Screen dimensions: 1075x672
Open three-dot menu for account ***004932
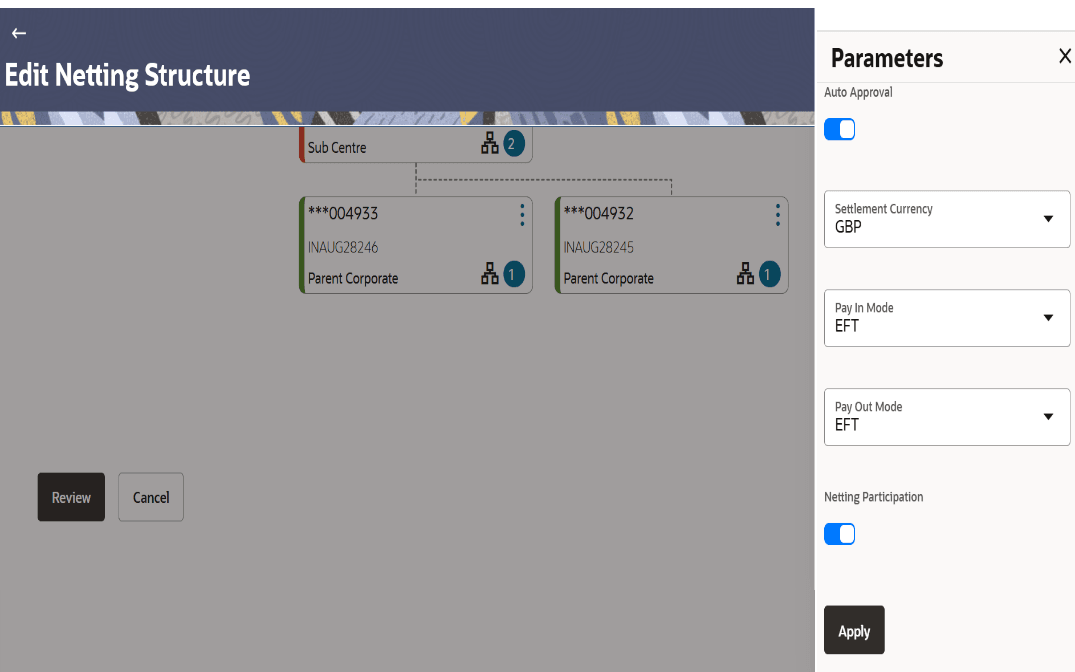click(x=778, y=214)
